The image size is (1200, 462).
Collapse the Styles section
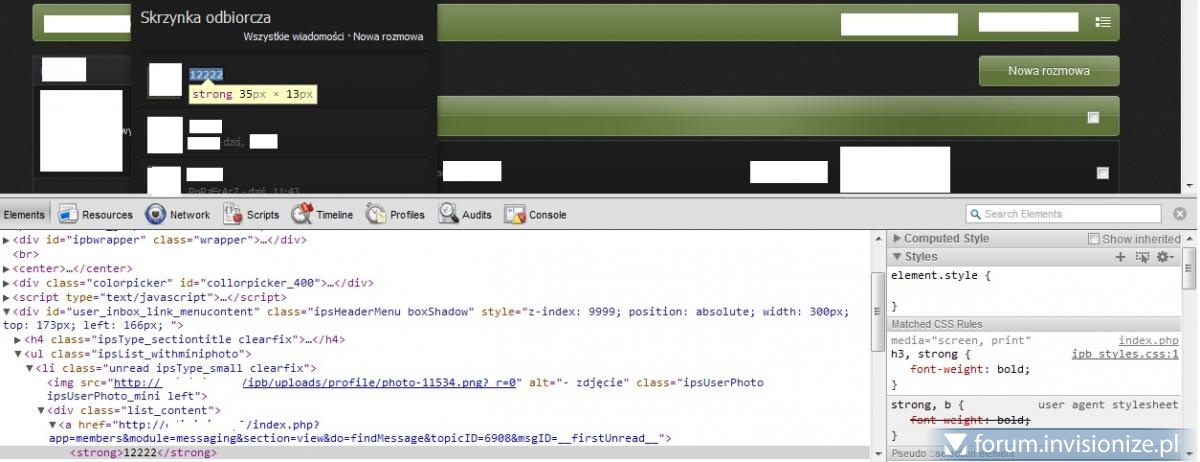[897, 257]
